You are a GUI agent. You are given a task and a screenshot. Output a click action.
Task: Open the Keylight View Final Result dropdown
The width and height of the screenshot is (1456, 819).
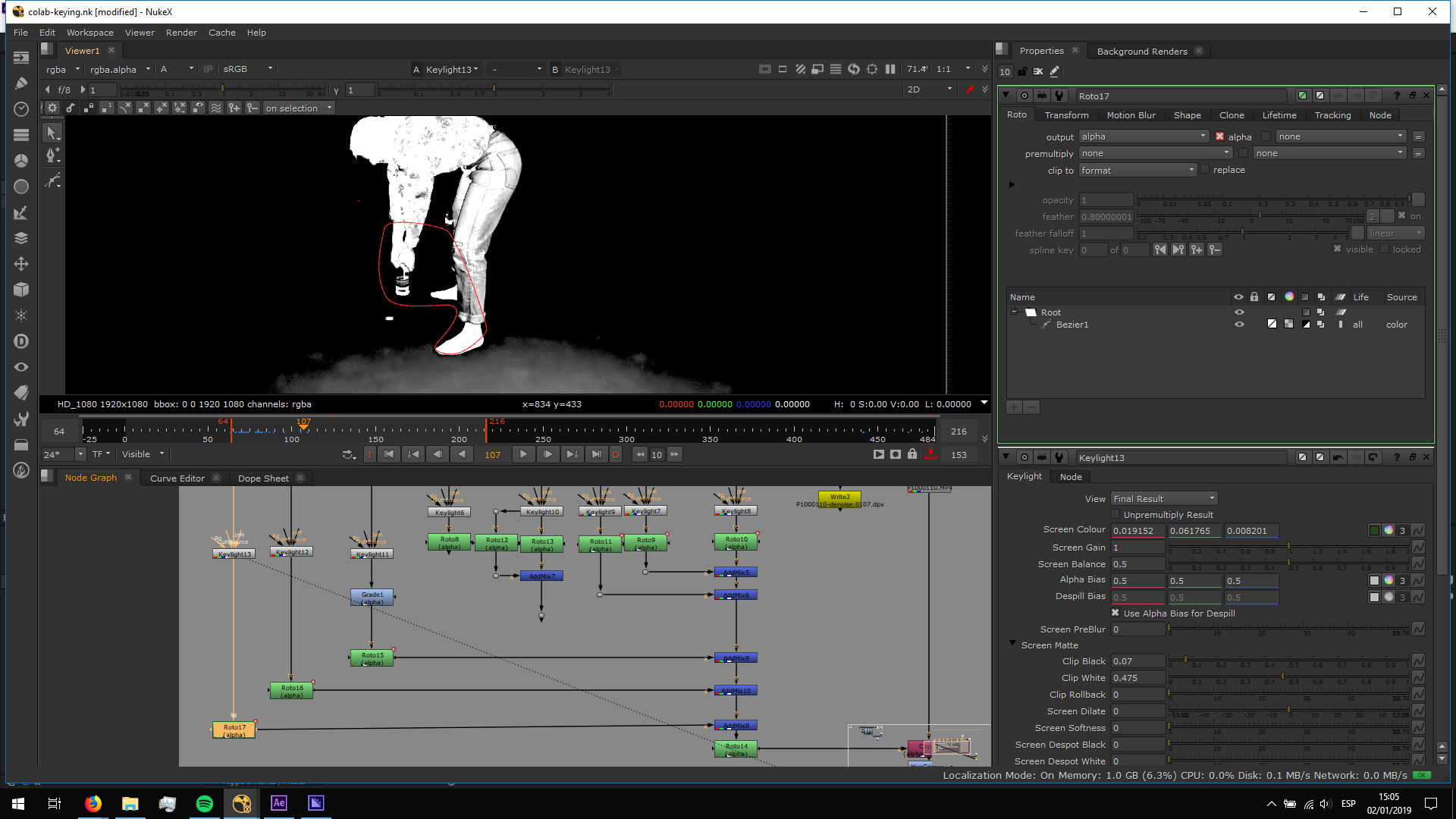pos(1164,498)
